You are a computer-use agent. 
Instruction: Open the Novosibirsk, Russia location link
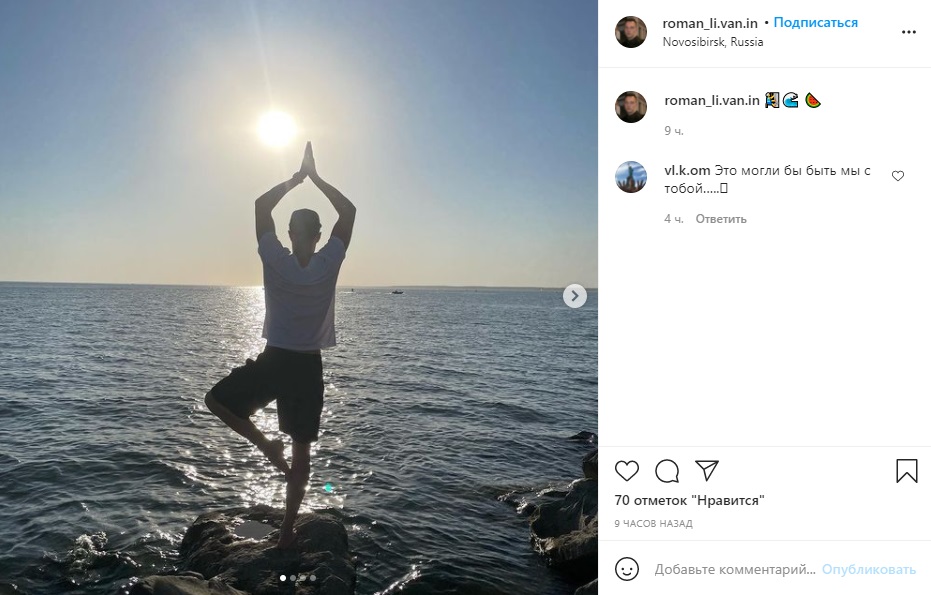pos(712,42)
